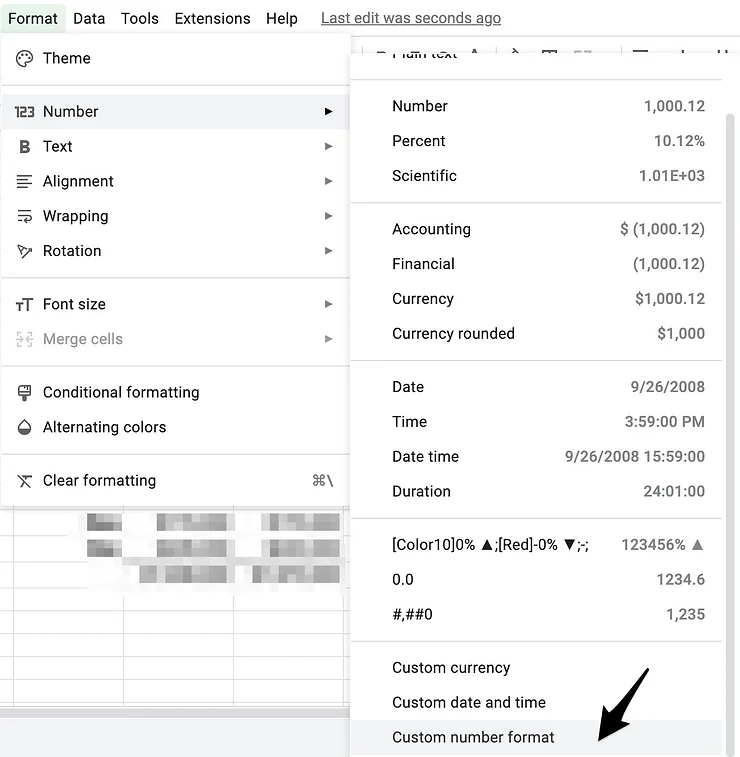The image size is (740, 757).
Task: Open the 'Last edit was seconds ago' link
Action: 410,18
